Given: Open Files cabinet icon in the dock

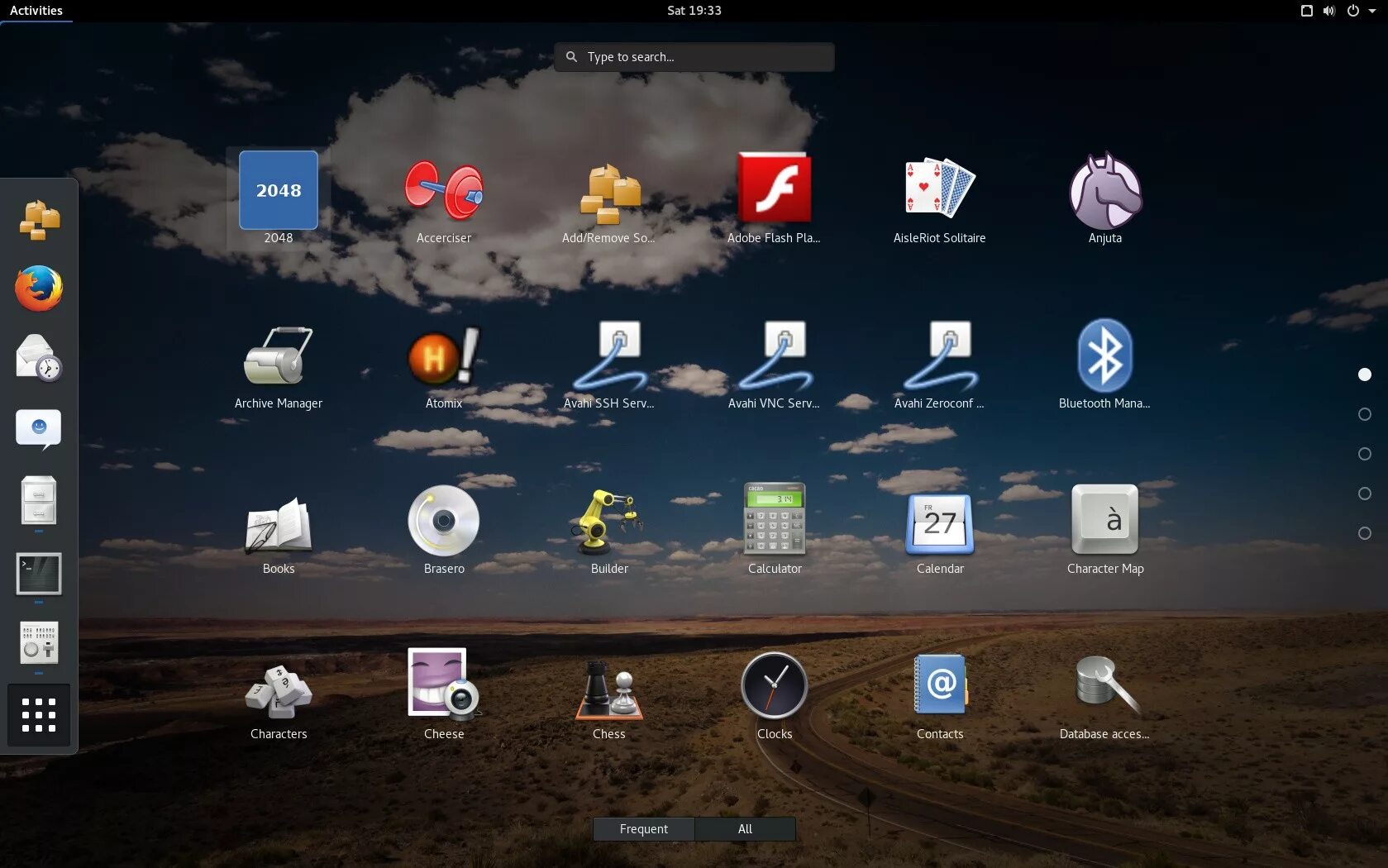Looking at the screenshot, I should [x=39, y=500].
